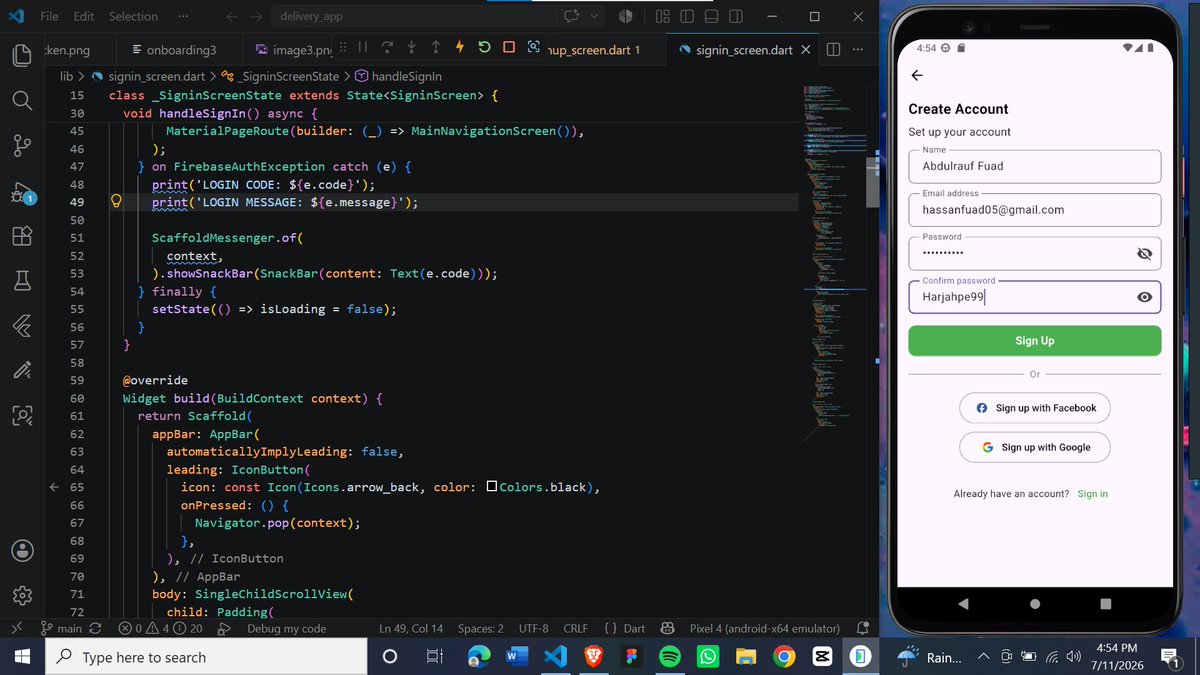Viewport: 1200px width, 675px height.
Task: Toggle the bottom panel layout button
Action: tap(711, 16)
